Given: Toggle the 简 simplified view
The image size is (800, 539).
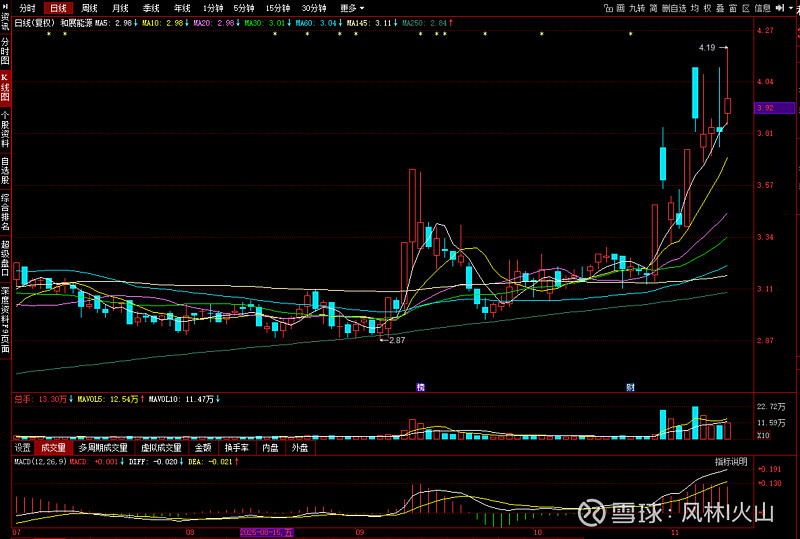Looking at the screenshot, I should 653,8.
